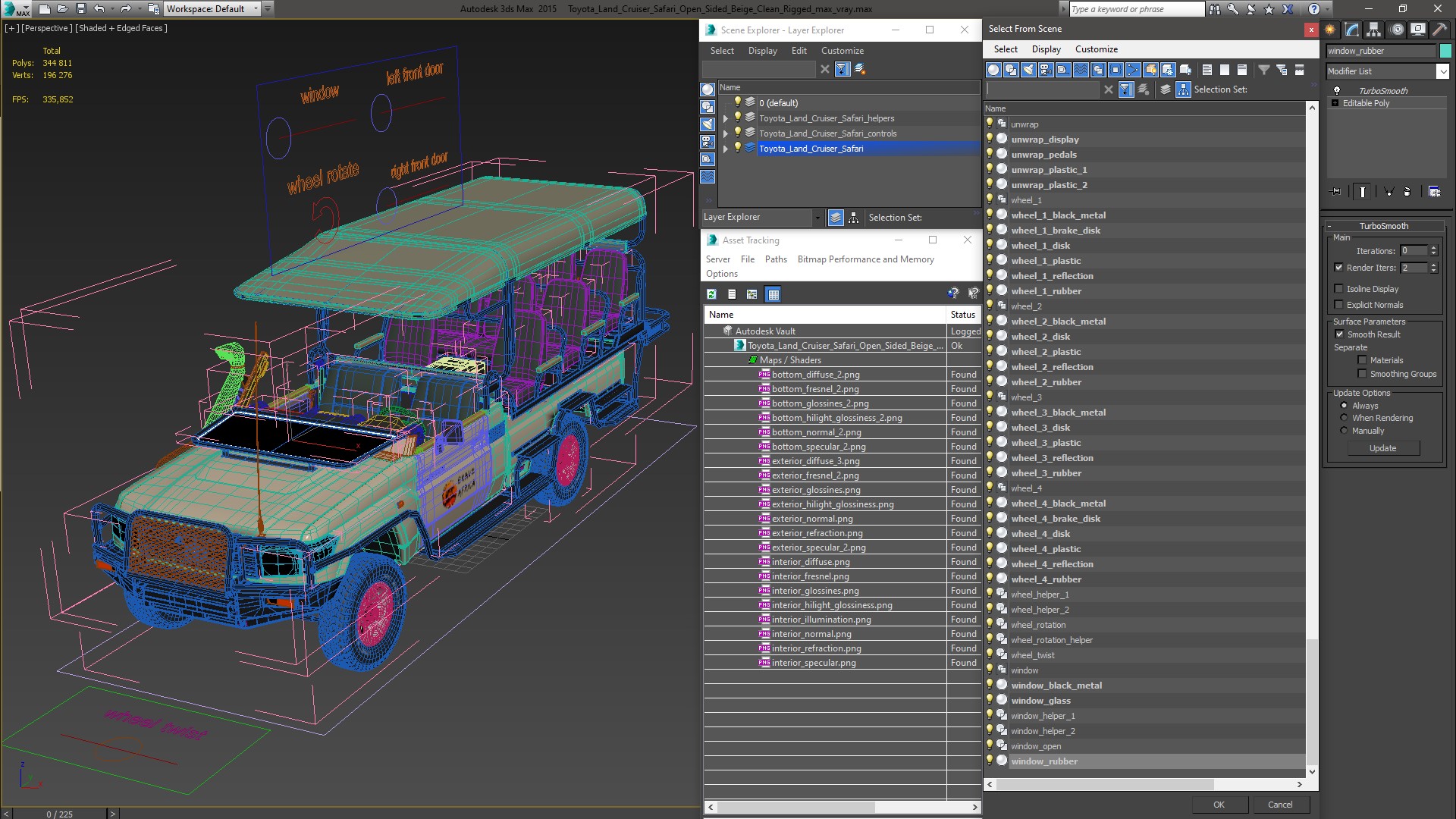
Task: Click the Iterations spinner field
Action: (1414, 251)
